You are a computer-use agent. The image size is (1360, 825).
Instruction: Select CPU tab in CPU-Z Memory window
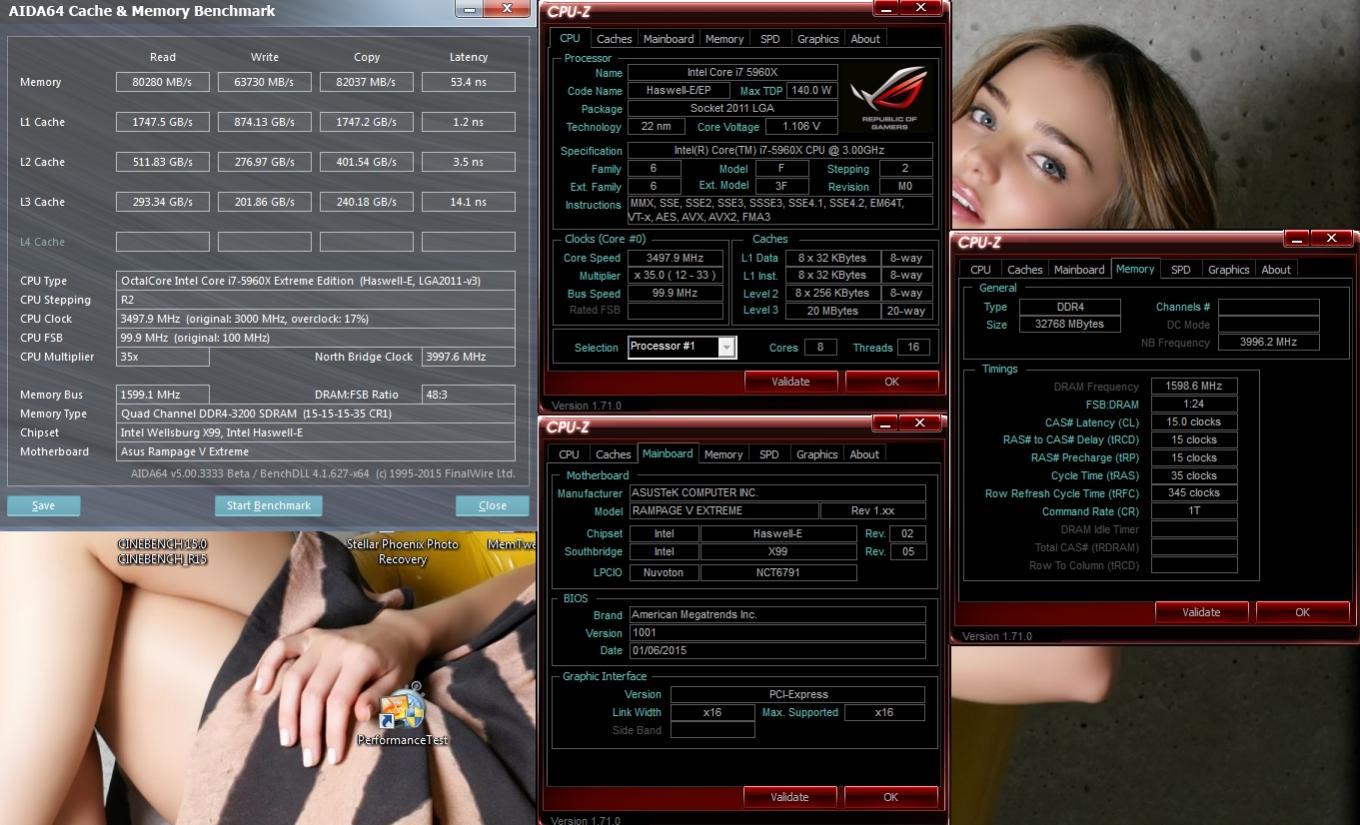tap(980, 270)
